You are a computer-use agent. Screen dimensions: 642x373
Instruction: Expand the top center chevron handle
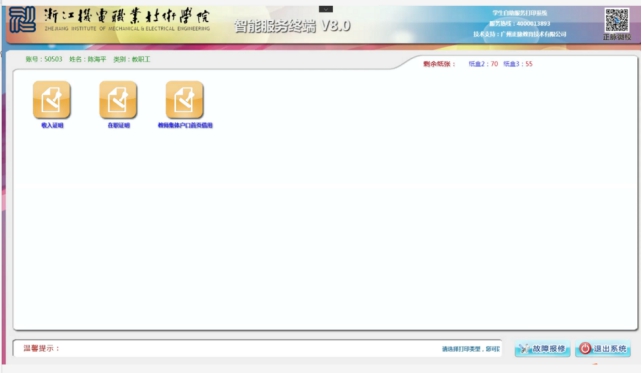coord(326,9)
